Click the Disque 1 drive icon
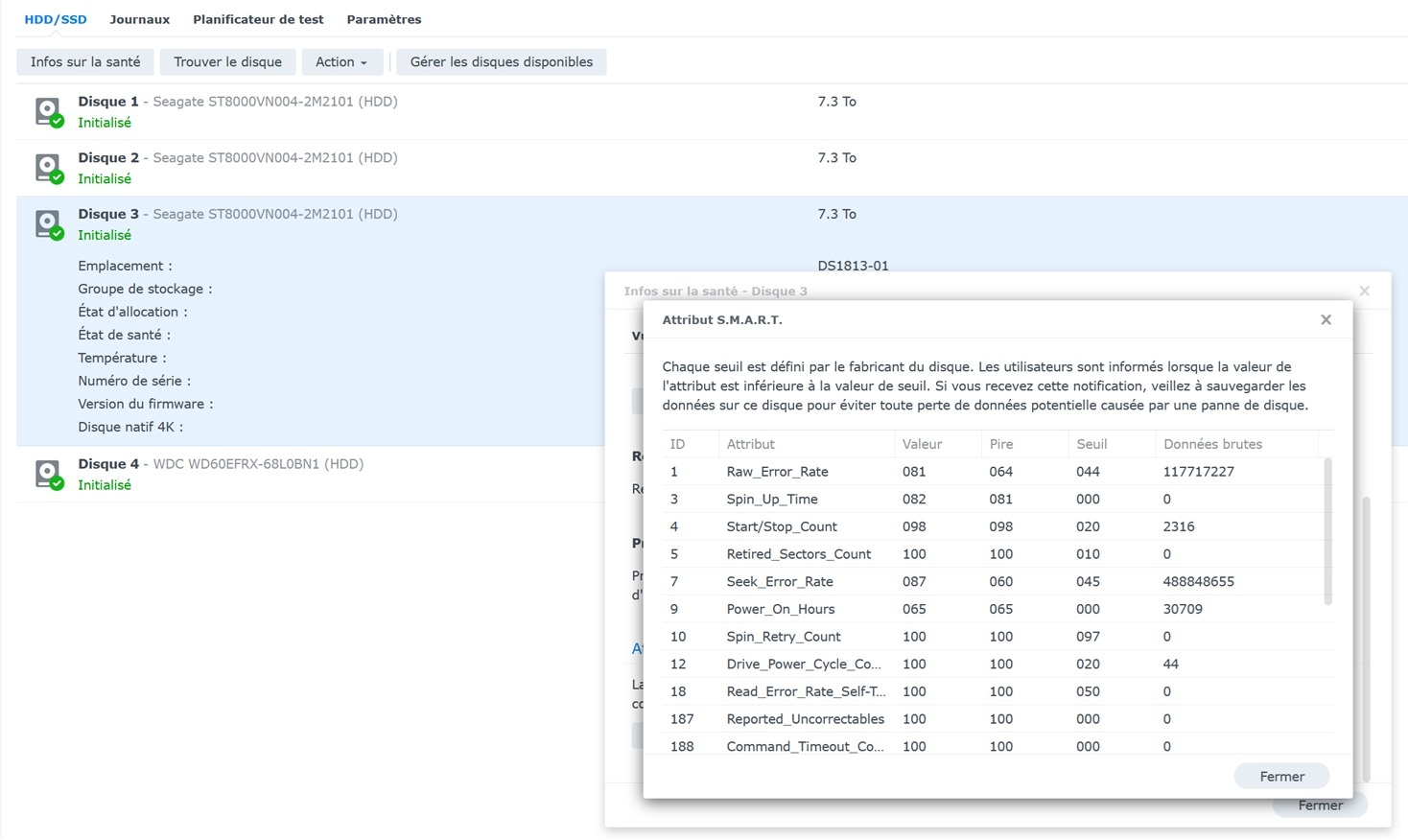1408x840 pixels. [49, 111]
